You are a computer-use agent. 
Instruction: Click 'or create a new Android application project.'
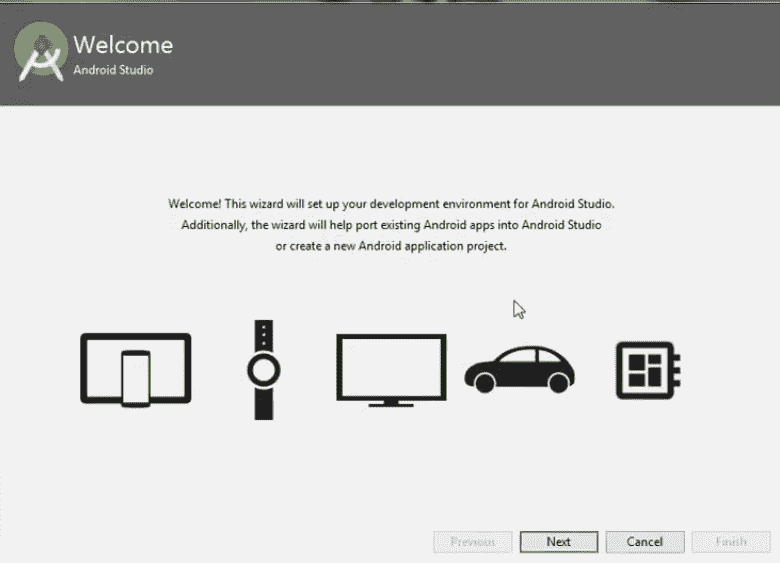coord(391,246)
